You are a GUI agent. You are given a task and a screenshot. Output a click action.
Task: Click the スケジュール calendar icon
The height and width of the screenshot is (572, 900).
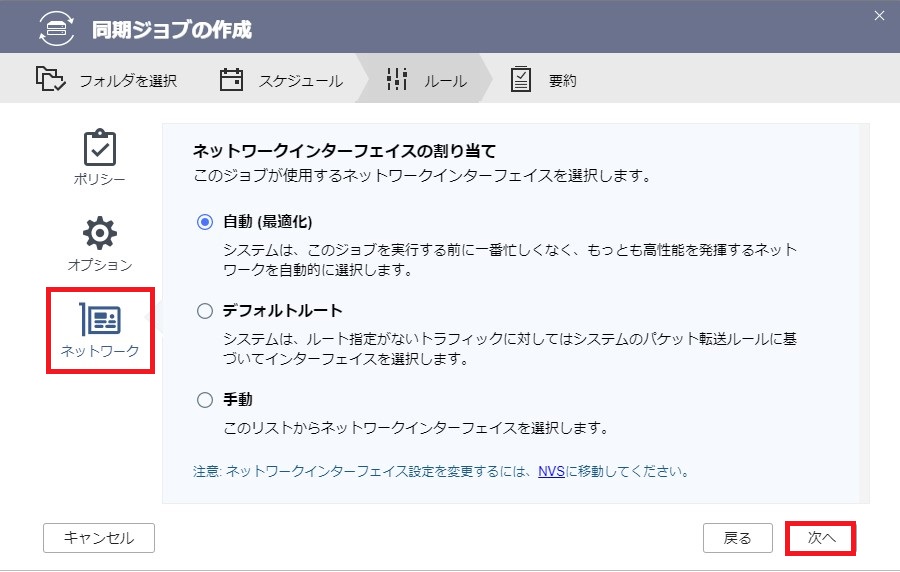(x=231, y=80)
